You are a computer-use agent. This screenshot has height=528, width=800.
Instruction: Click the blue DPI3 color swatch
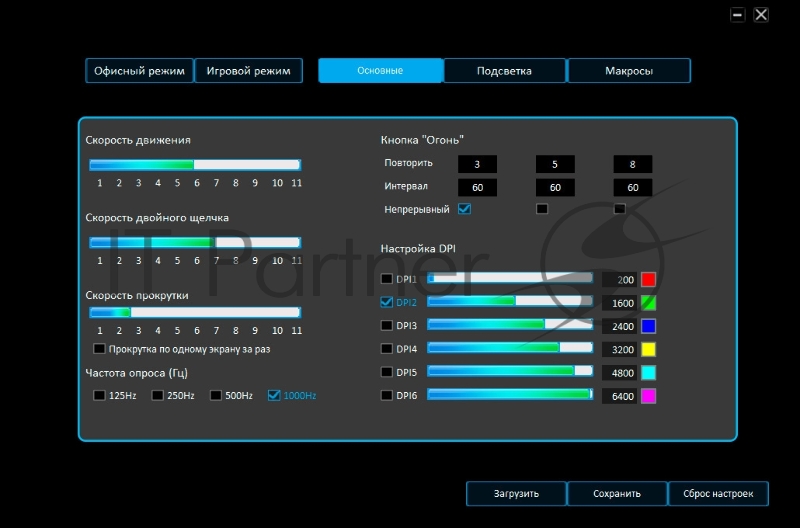pos(648,325)
